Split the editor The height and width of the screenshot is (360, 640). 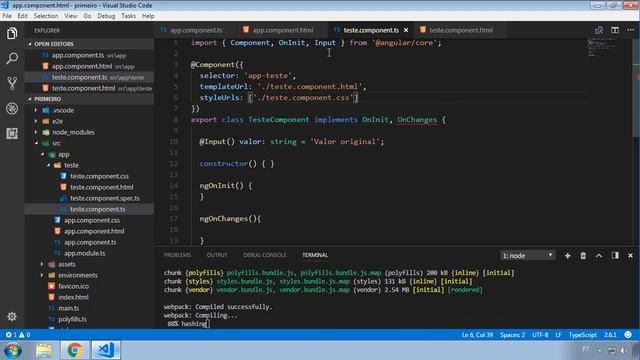(x=615, y=30)
